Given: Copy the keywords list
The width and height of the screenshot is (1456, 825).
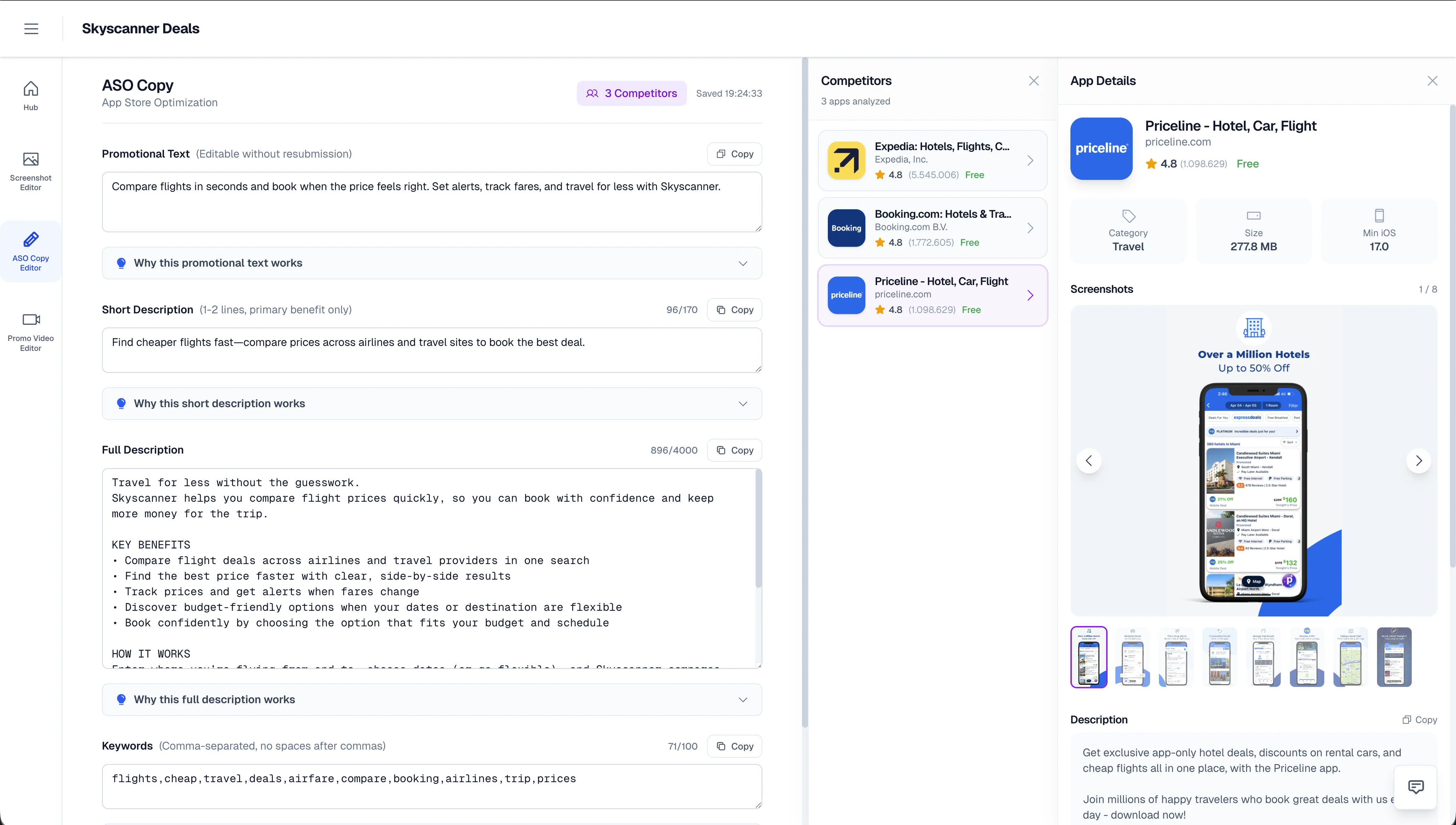Looking at the screenshot, I should pos(734,746).
